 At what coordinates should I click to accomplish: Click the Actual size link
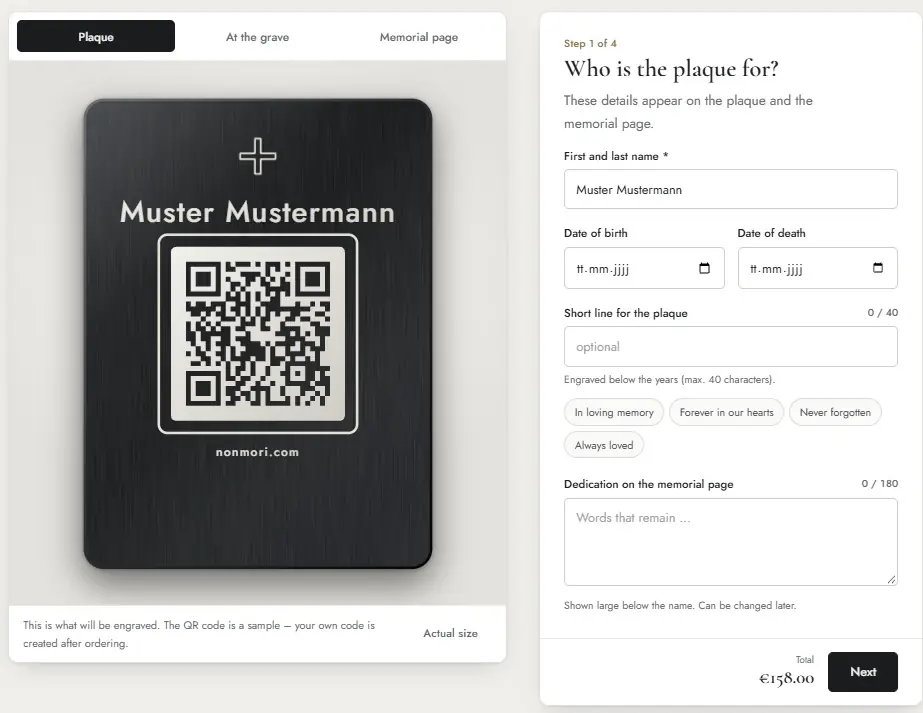[450, 634]
